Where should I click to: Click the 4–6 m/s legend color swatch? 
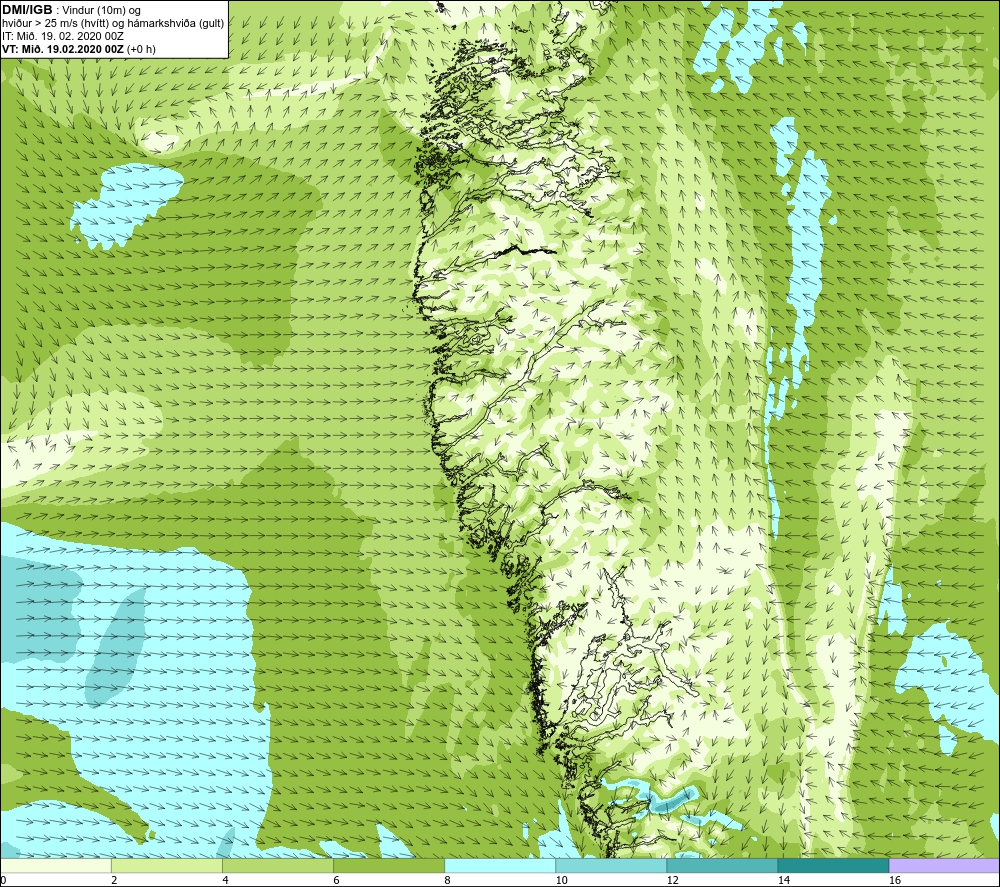click(278, 866)
